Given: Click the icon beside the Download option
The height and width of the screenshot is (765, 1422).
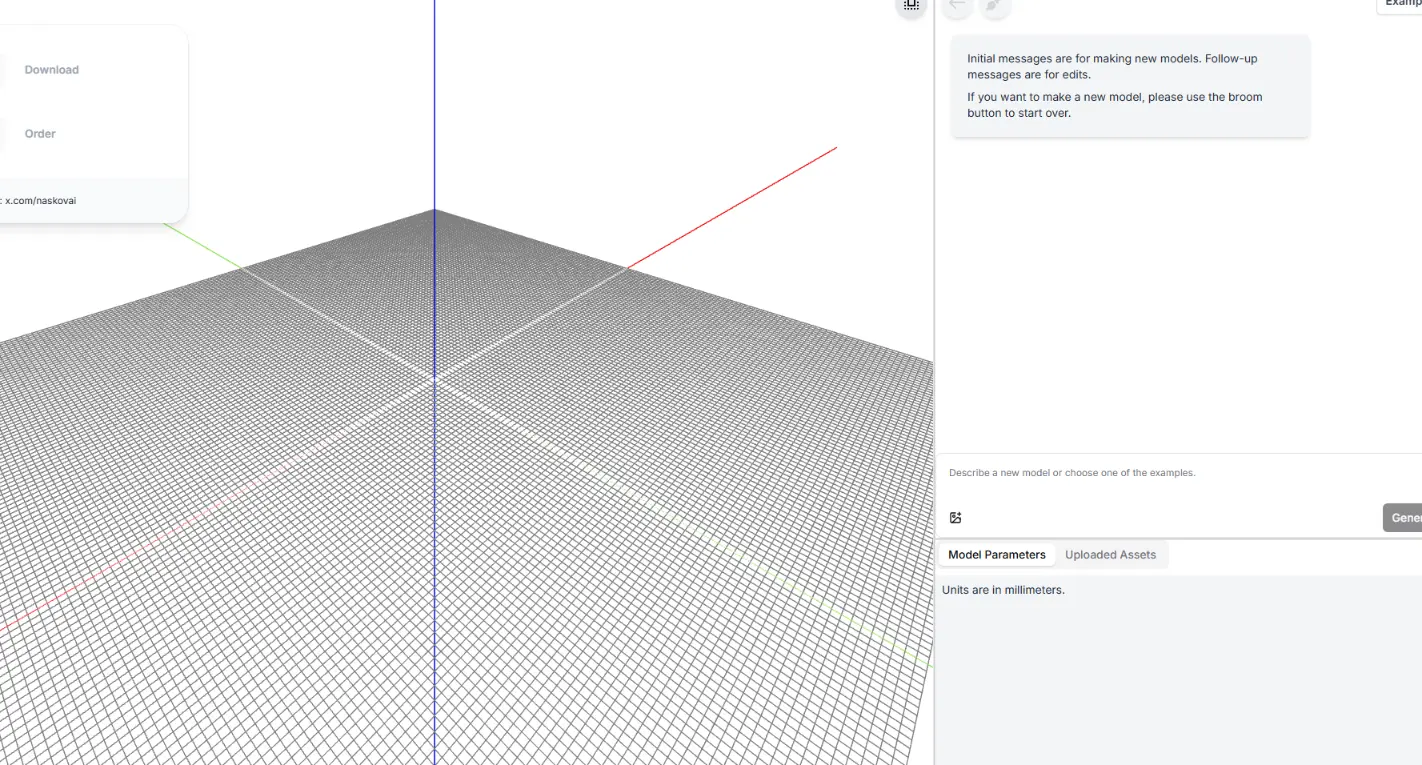Looking at the screenshot, I should point(3,69).
